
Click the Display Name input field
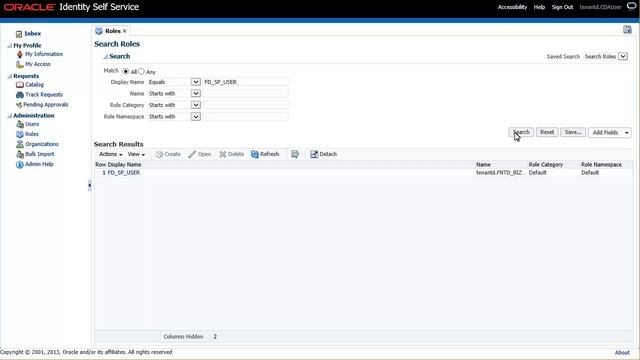point(246,82)
